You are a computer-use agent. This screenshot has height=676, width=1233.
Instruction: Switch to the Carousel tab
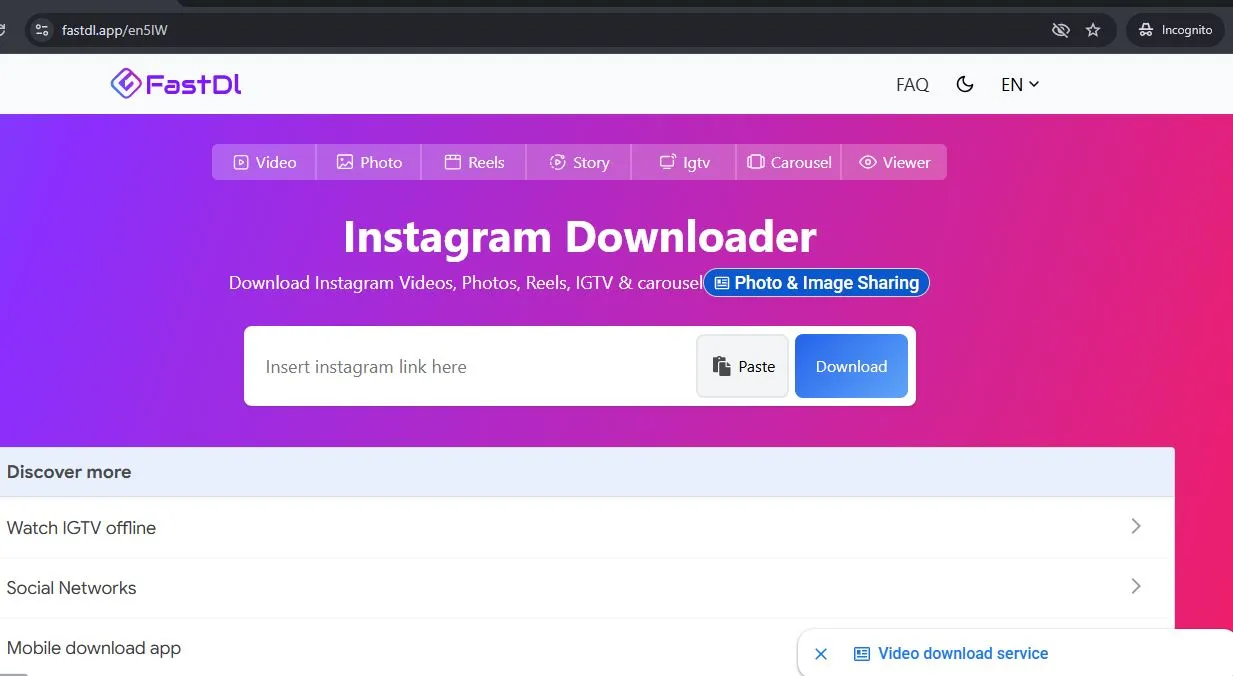pyautogui.click(x=789, y=162)
